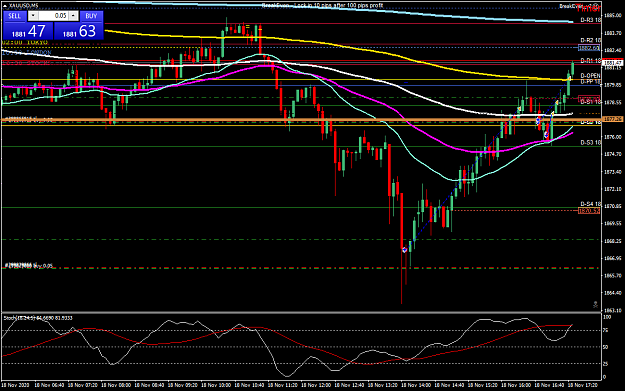Click the buy 0.05 order line label
The image size is (625, 391).
[29, 265]
